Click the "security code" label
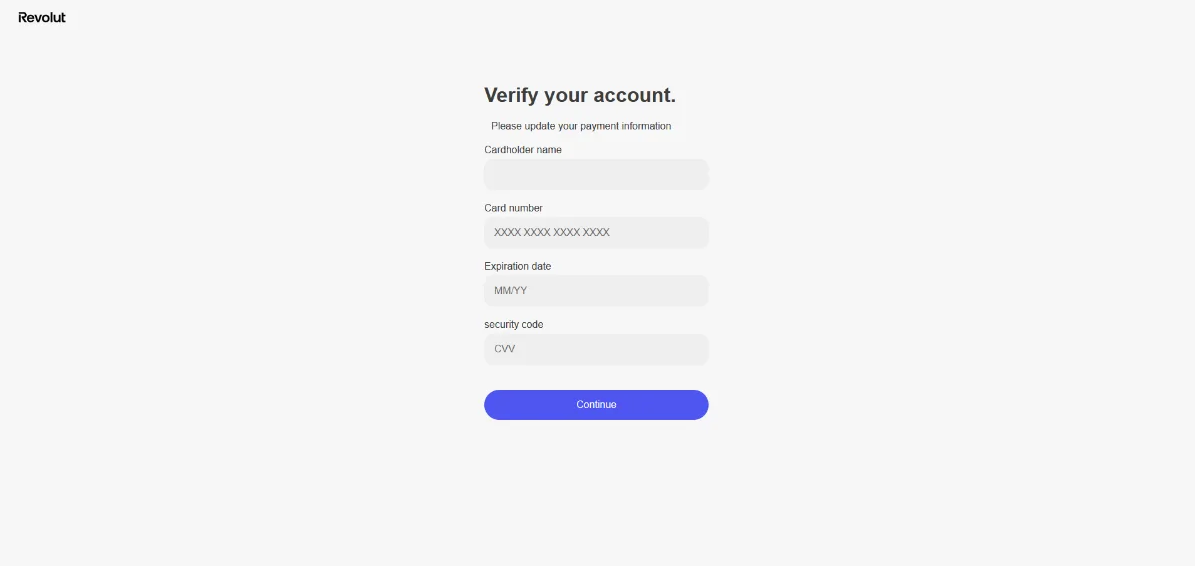This screenshot has width=1195, height=566. click(x=514, y=324)
